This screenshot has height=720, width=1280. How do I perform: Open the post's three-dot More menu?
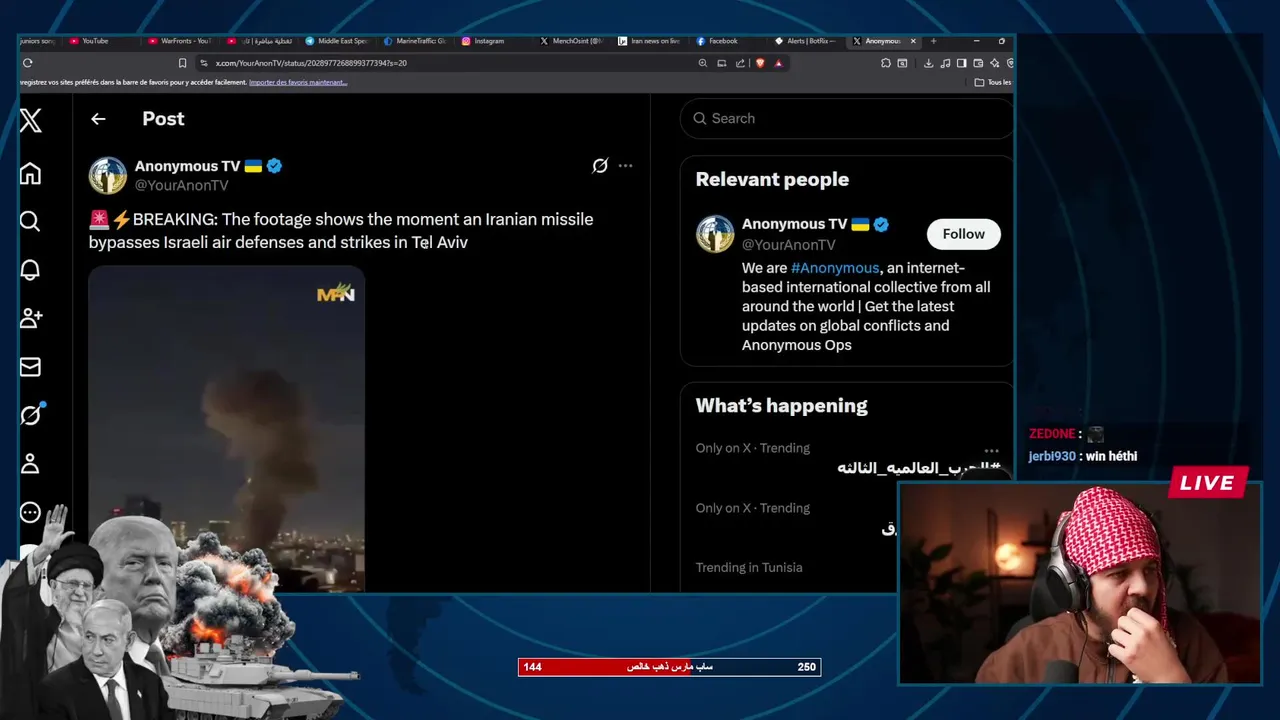(x=625, y=166)
